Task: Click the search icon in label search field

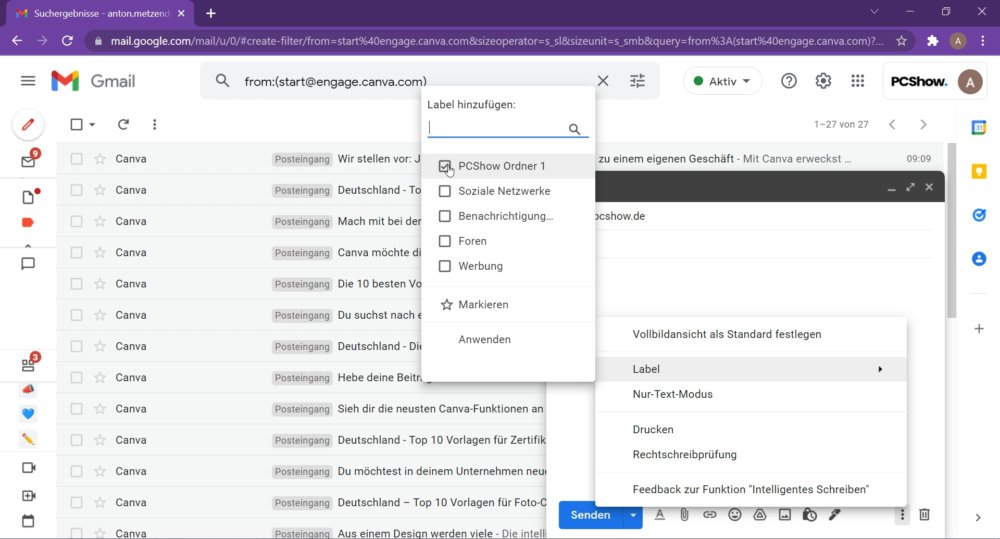Action: [574, 129]
